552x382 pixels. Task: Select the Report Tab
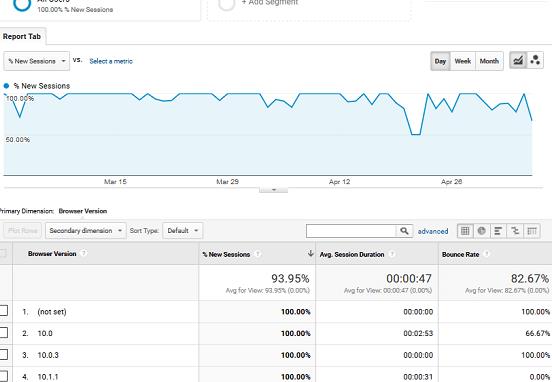click(22, 36)
